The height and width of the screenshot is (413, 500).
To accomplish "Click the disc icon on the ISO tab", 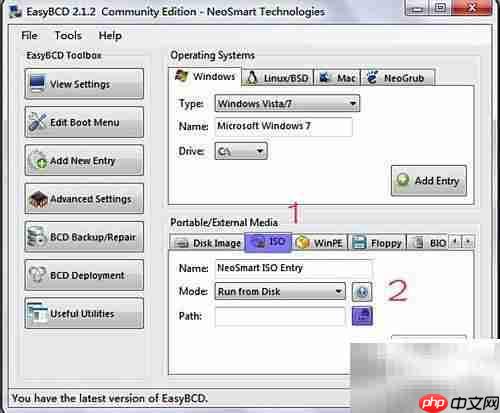I will (x=259, y=242).
